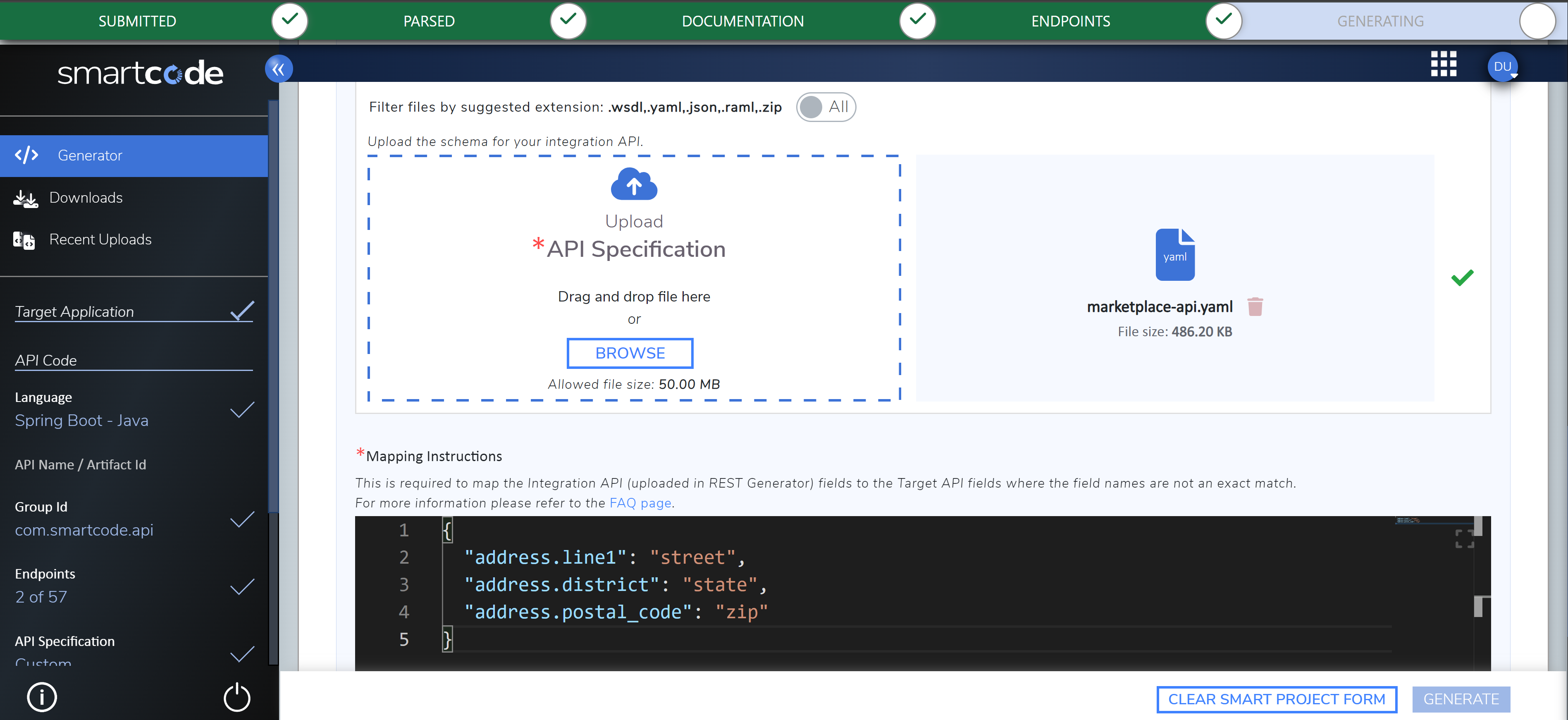Open the Recent Uploads menu item
The height and width of the screenshot is (720, 1568).
click(x=134, y=240)
